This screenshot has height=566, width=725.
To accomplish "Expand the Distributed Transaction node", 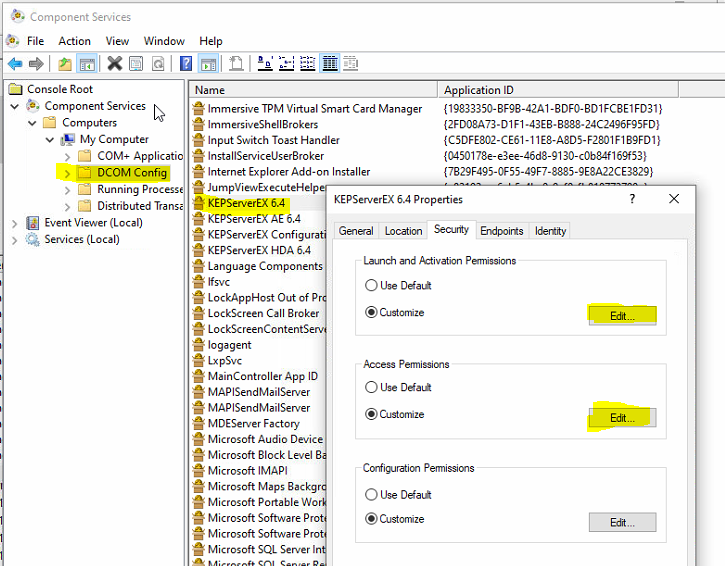I will 68,207.
